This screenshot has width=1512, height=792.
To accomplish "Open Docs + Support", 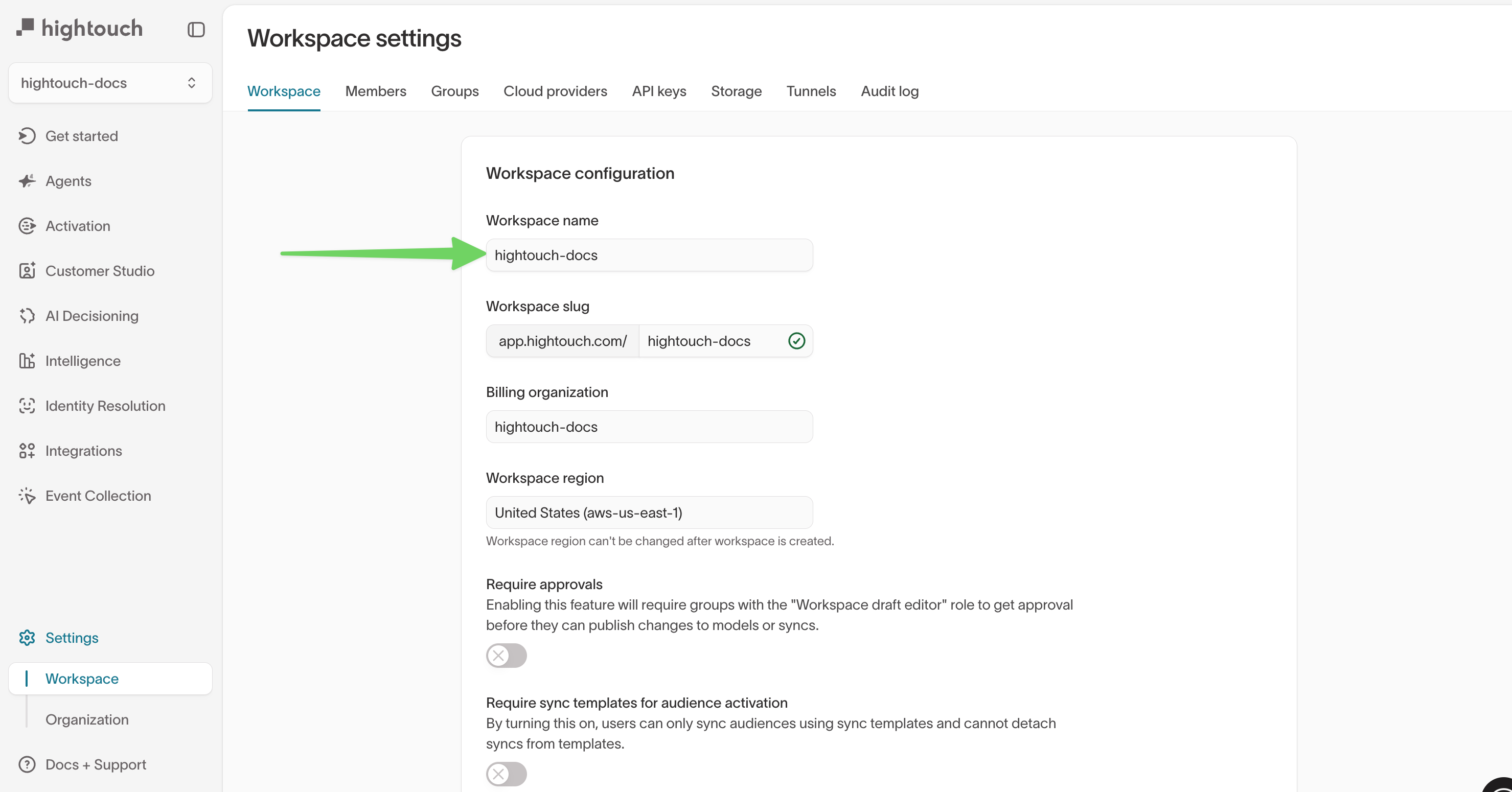I will pyautogui.click(x=96, y=764).
